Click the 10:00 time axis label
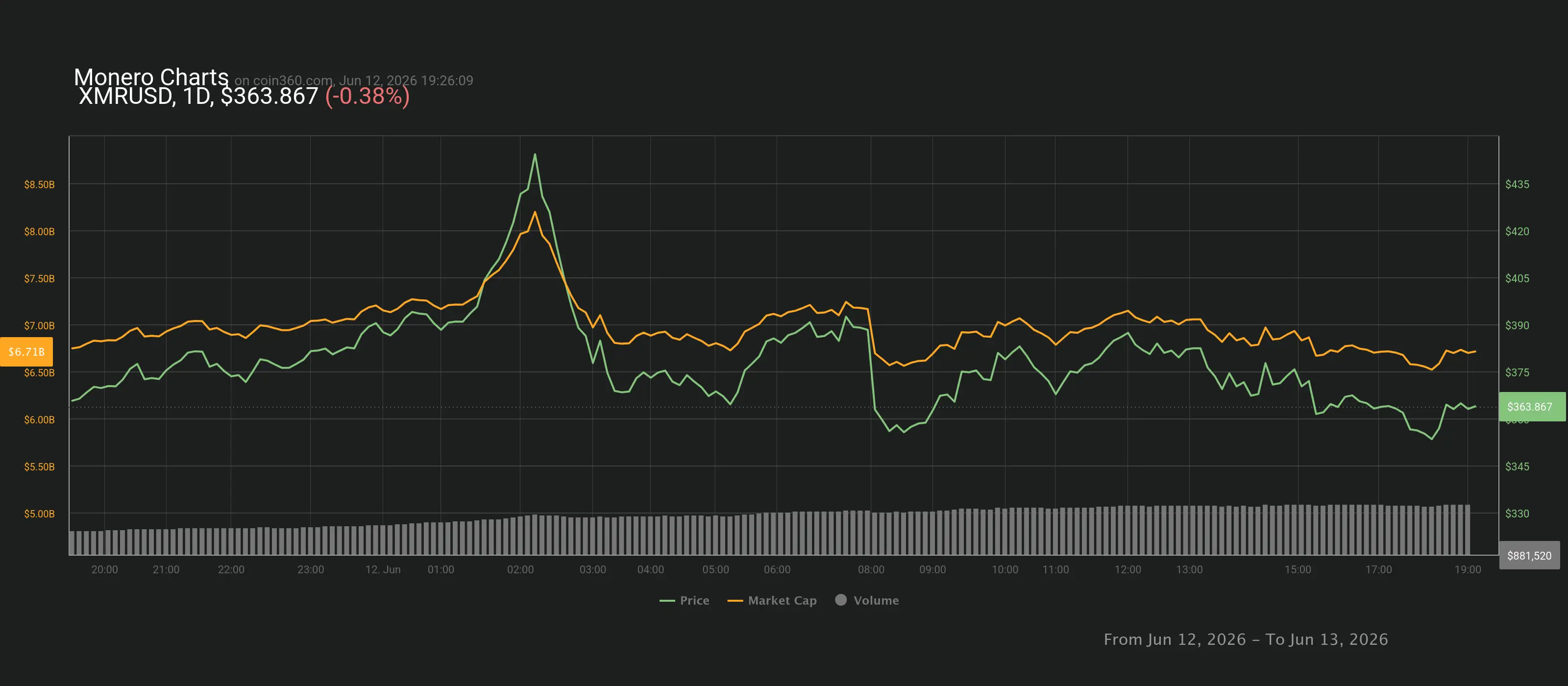The width and height of the screenshot is (1568, 686). (x=1005, y=569)
